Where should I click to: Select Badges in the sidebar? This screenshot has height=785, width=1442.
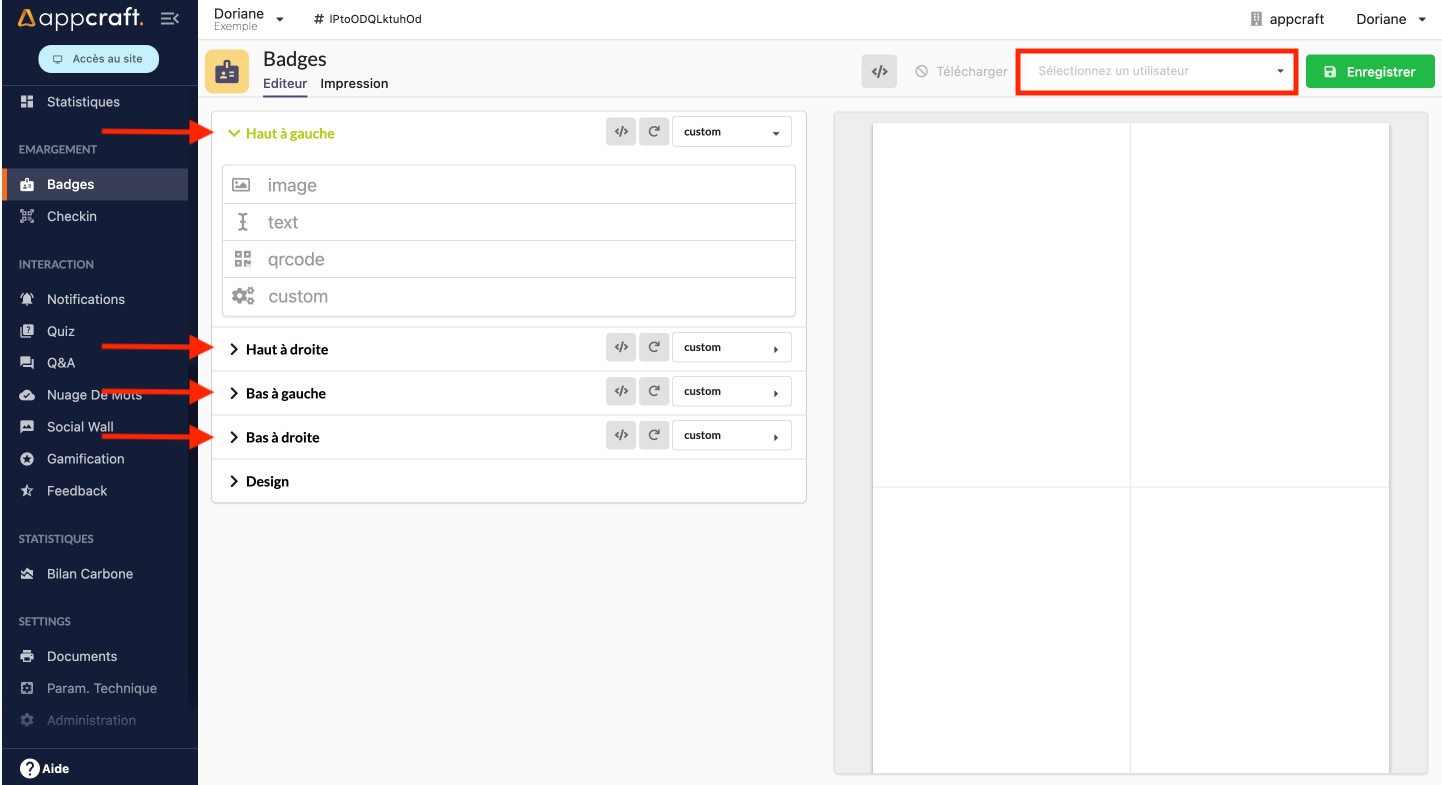(x=94, y=184)
